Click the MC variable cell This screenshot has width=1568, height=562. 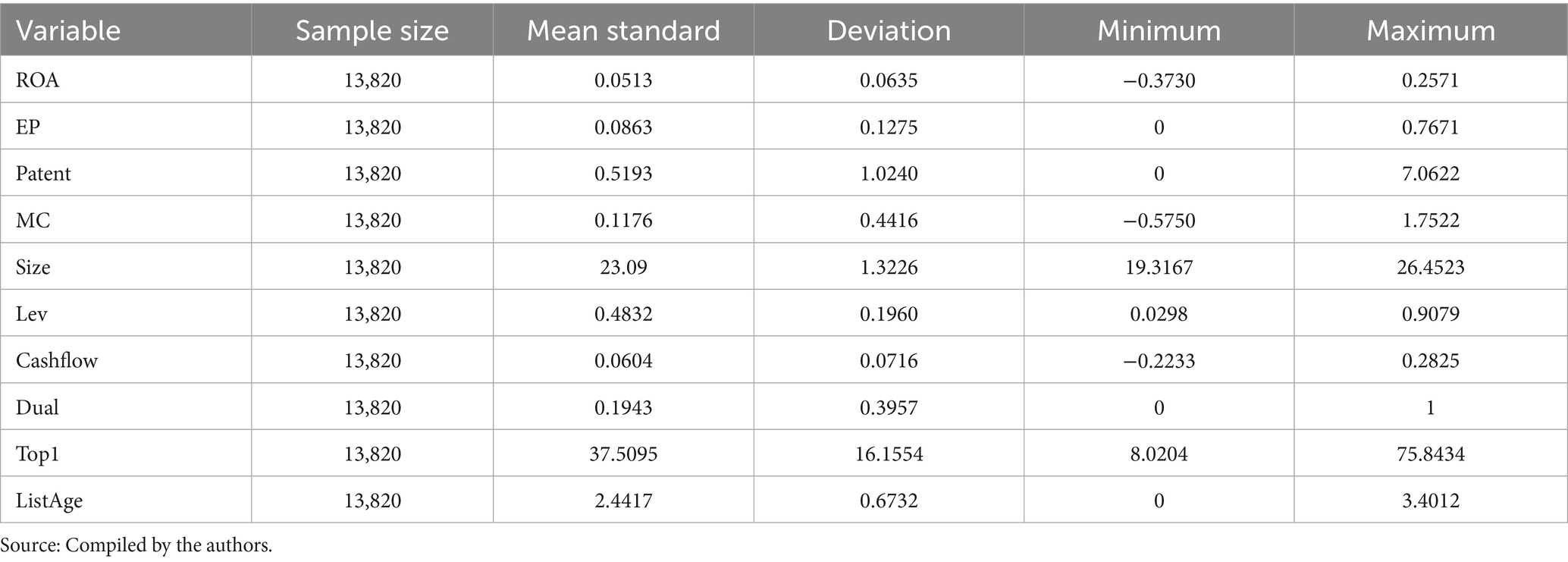(33, 221)
